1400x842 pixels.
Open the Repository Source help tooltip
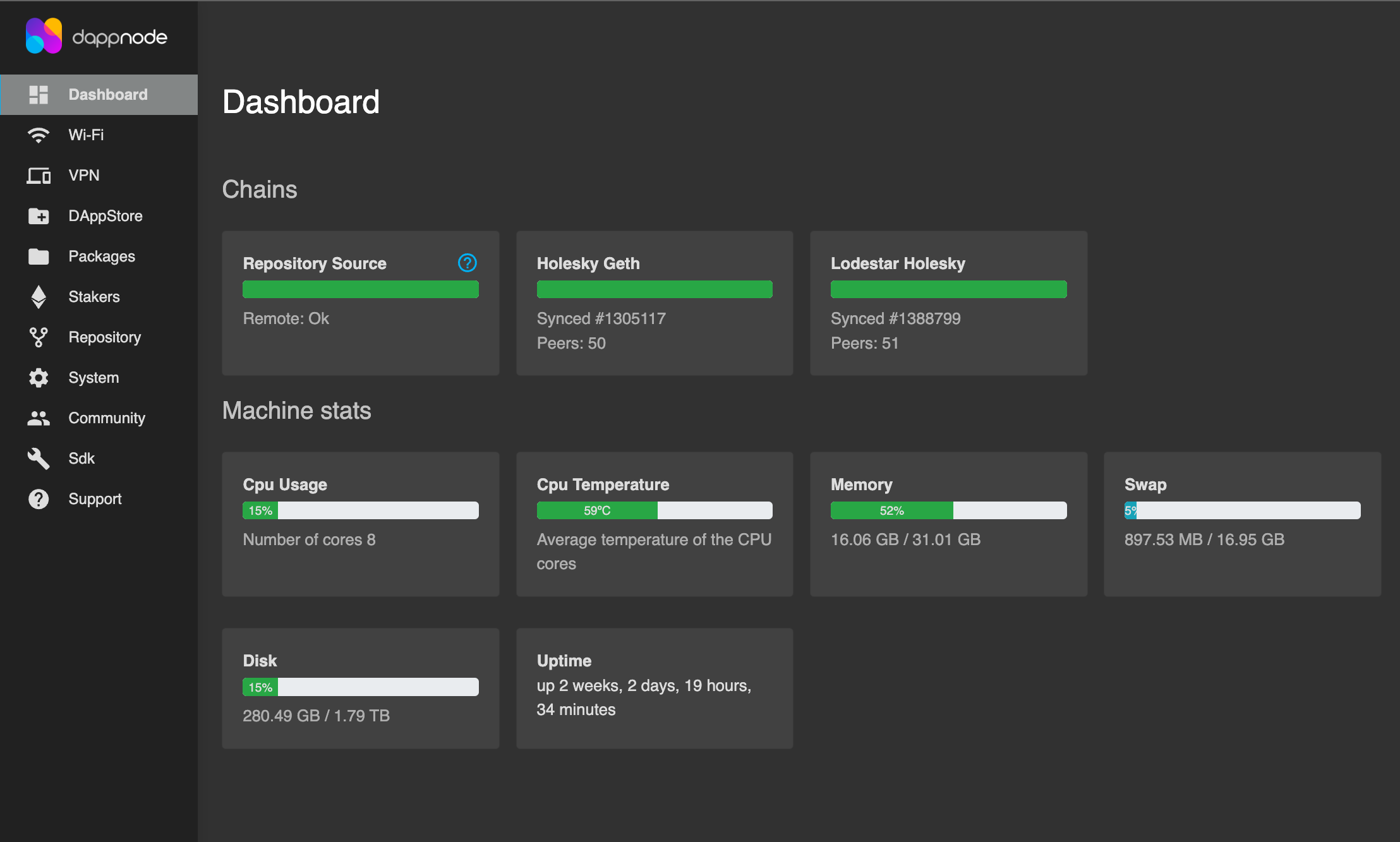(467, 263)
